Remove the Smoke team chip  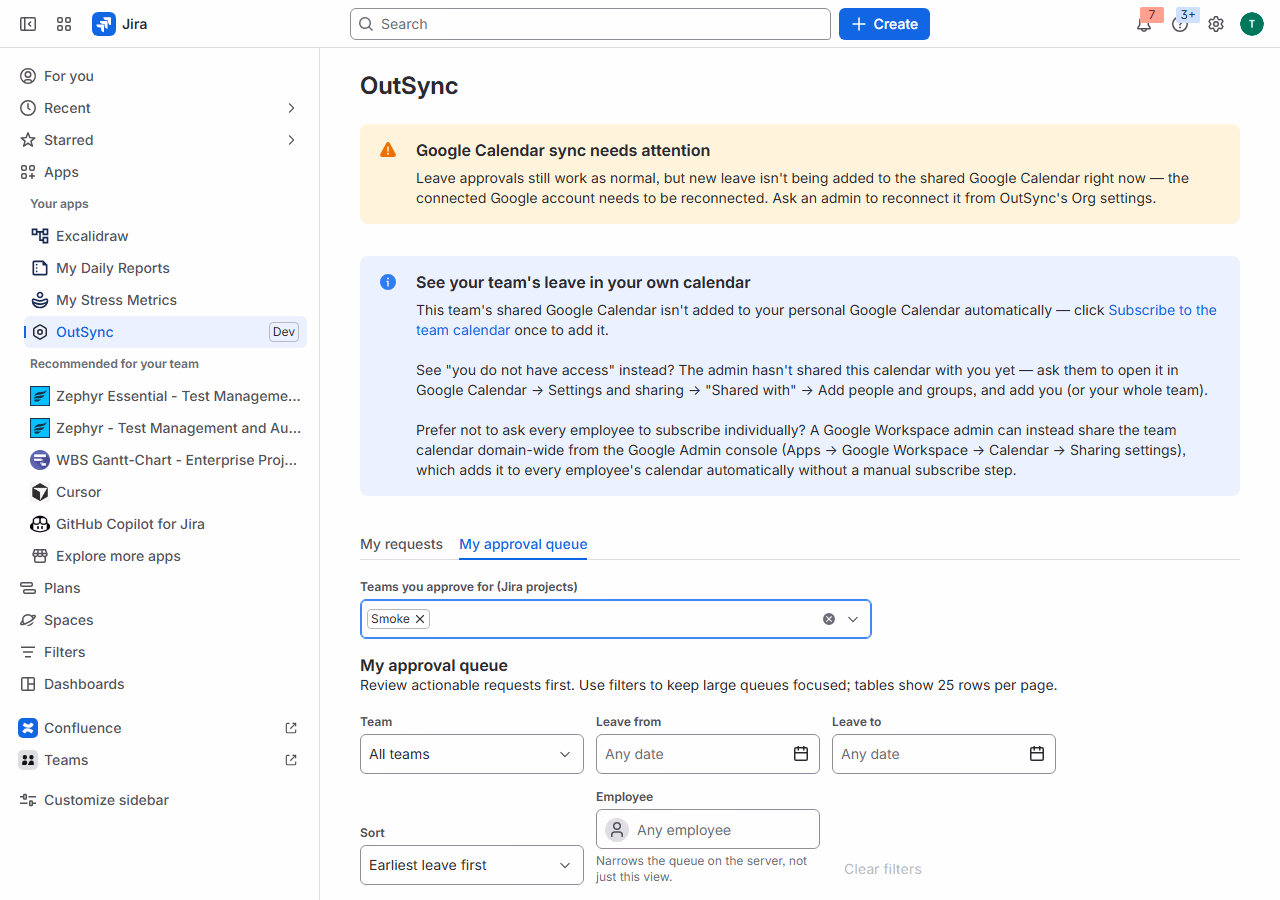(x=420, y=619)
